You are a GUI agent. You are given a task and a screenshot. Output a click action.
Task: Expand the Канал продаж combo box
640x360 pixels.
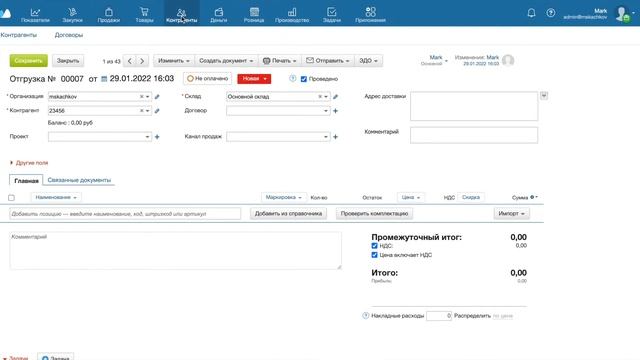click(x=326, y=137)
